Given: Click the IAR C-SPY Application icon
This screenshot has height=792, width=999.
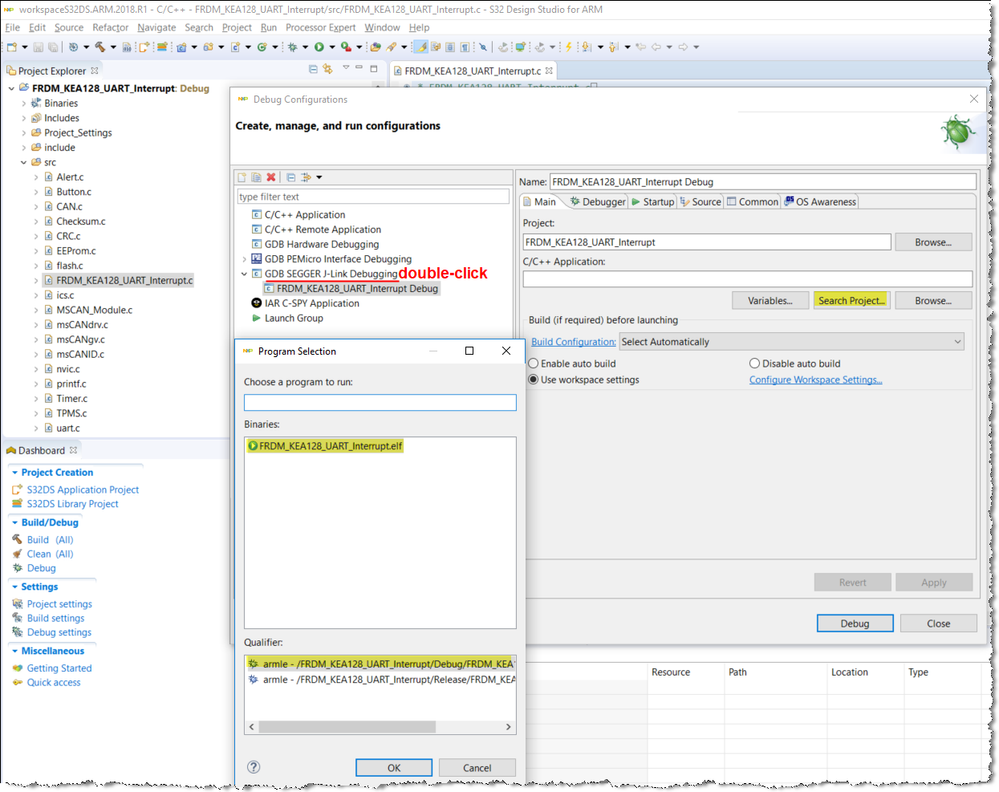Looking at the screenshot, I should 256,303.
